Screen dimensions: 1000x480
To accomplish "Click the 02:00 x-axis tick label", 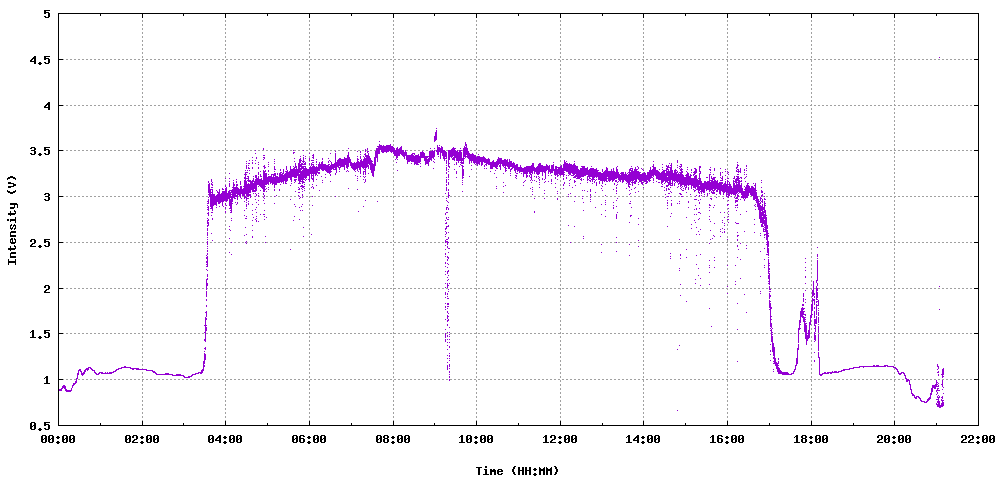I will [x=142, y=439].
